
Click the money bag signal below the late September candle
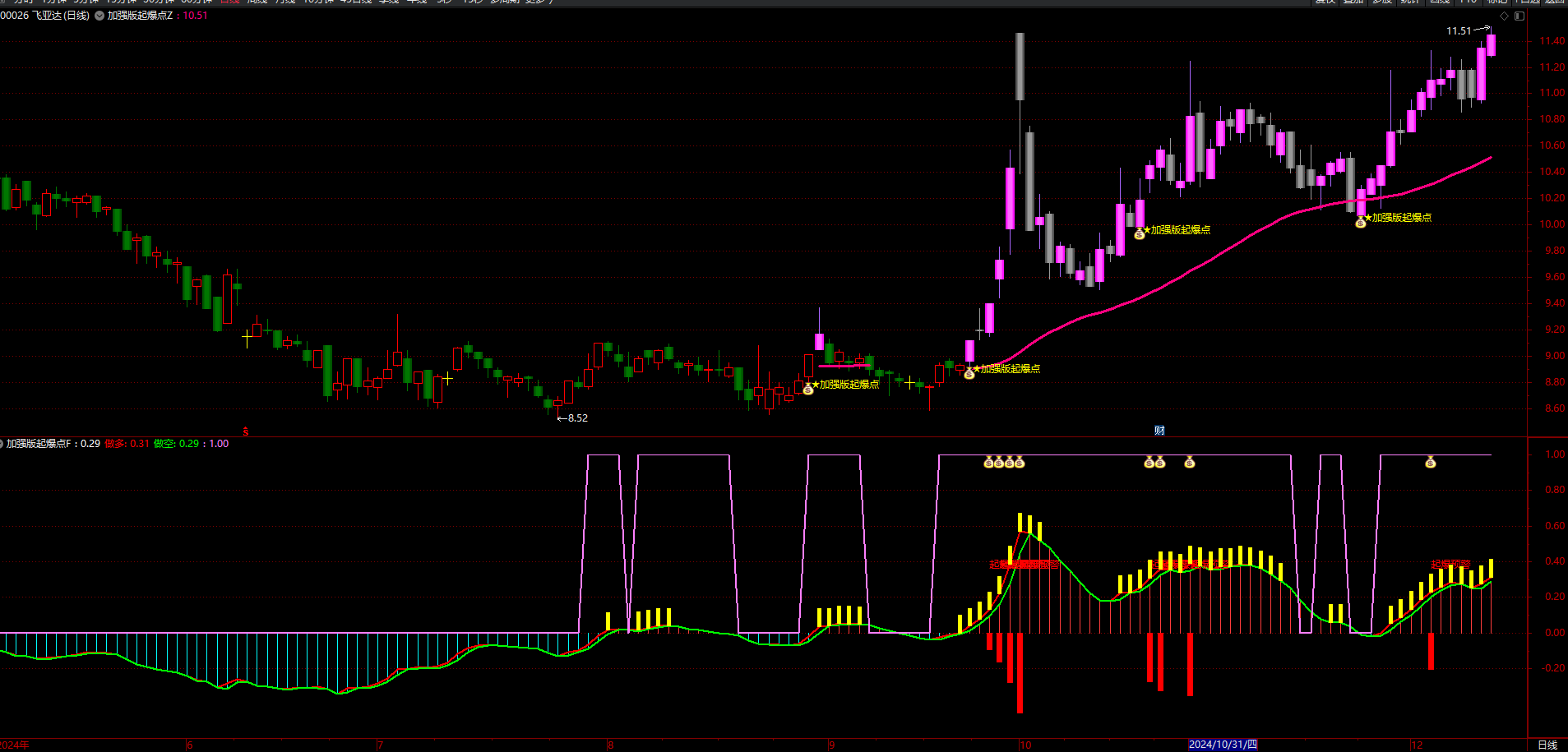tap(969, 374)
